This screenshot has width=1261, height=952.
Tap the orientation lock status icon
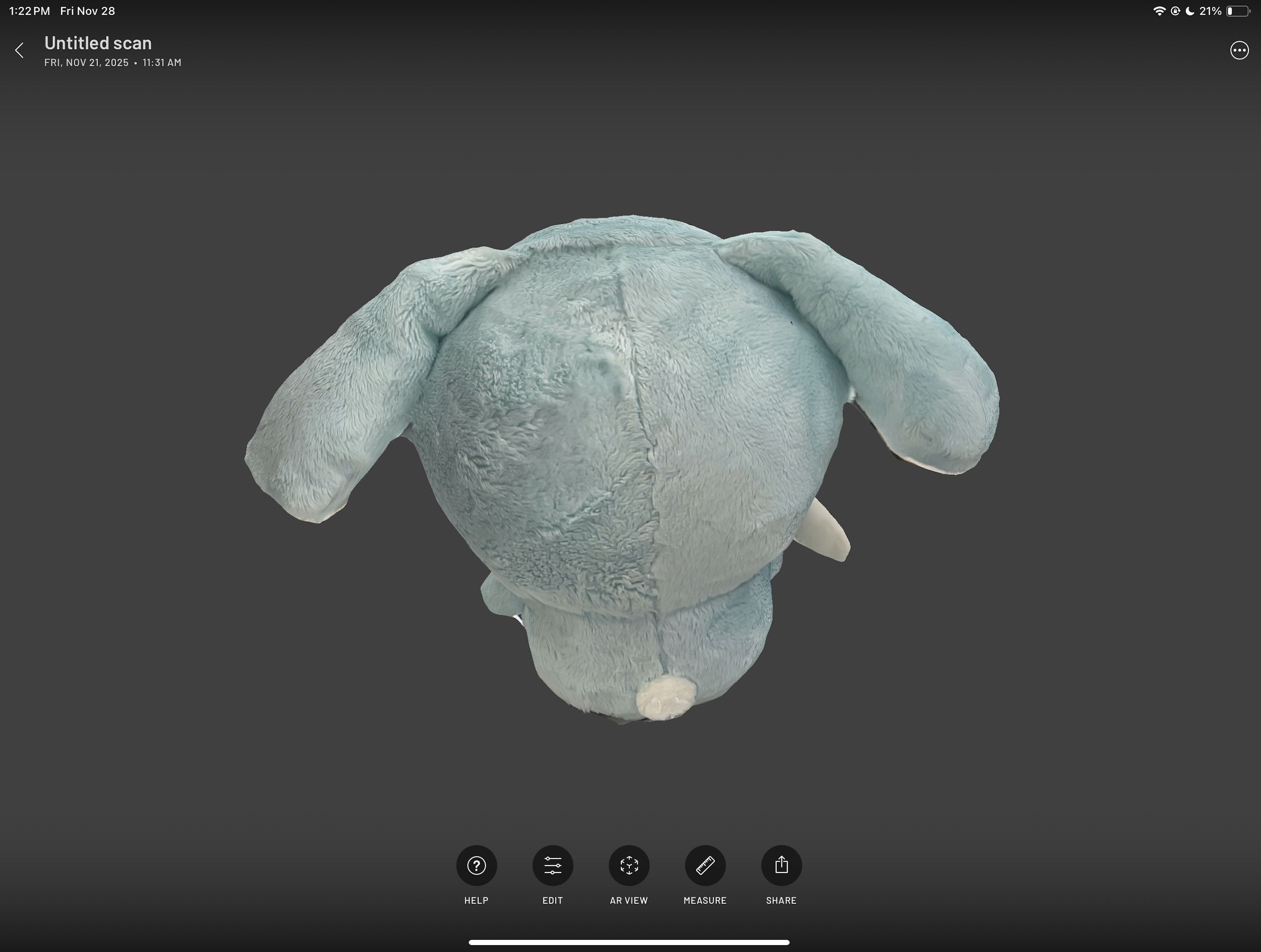pyautogui.click(x=1175, y=11)
